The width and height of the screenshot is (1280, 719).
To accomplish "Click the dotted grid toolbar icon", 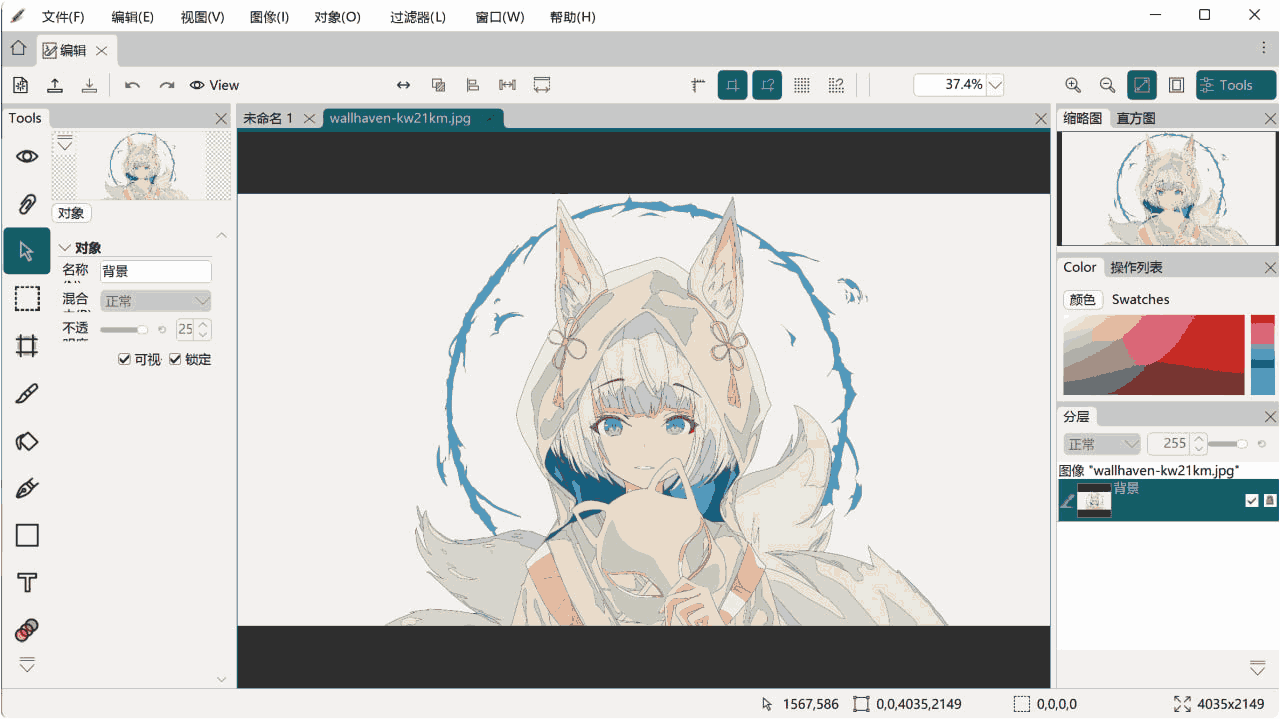I will coord(802,85).
